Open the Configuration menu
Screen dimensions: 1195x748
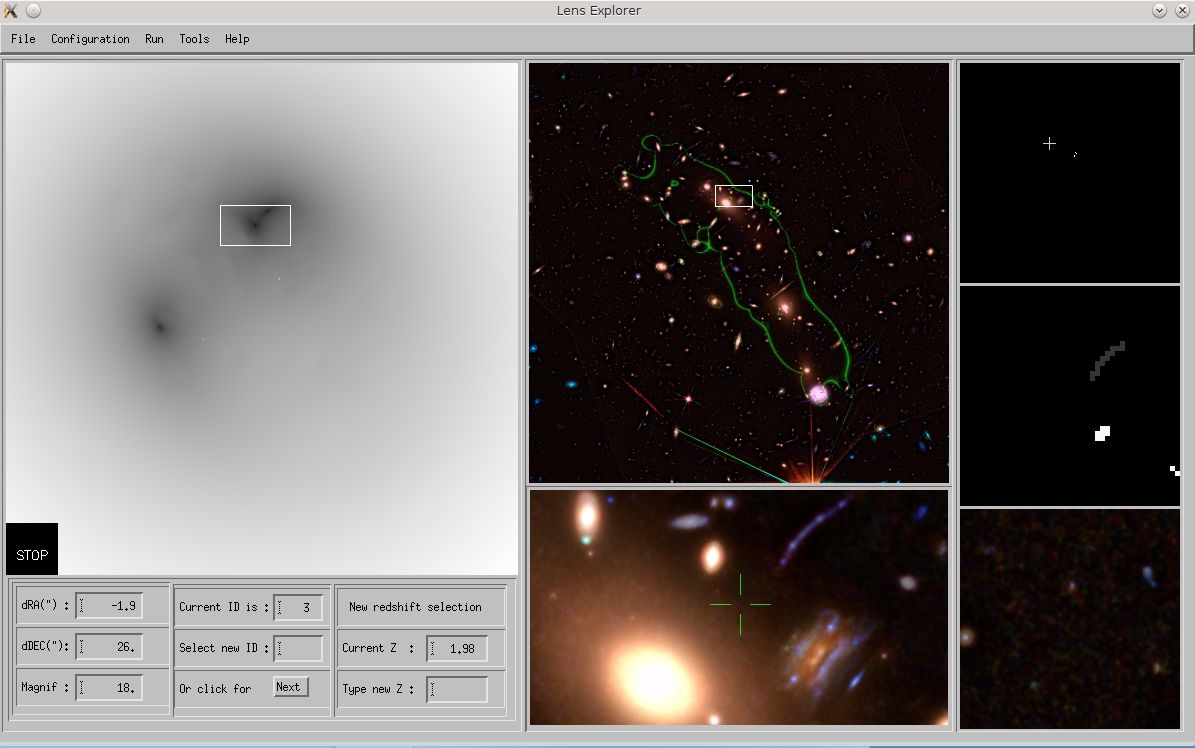tap(90, 39)
